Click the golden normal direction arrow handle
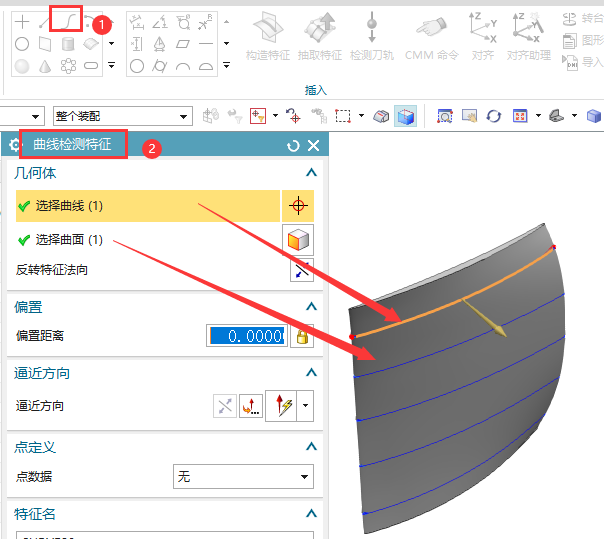Image resolution: width=604 pixels, height=539 pixels. (x=500, y=331)
